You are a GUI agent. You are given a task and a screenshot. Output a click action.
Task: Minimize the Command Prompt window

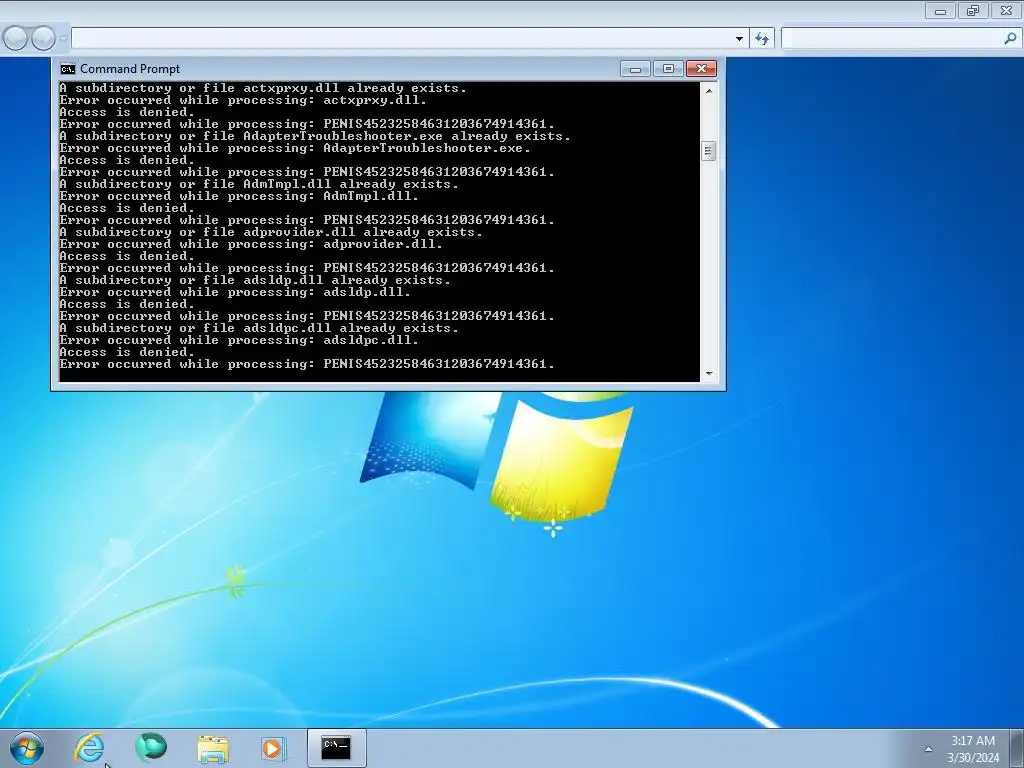click(635, 69)
